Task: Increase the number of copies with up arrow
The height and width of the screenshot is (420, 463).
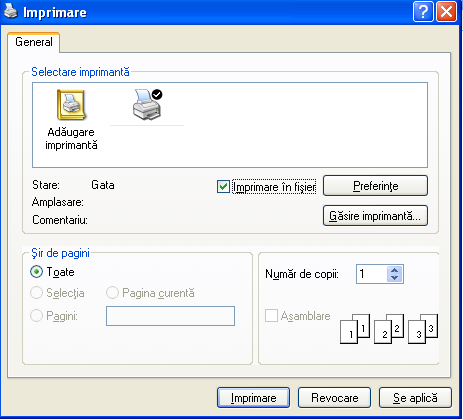Action: click(x=395, y=270)
